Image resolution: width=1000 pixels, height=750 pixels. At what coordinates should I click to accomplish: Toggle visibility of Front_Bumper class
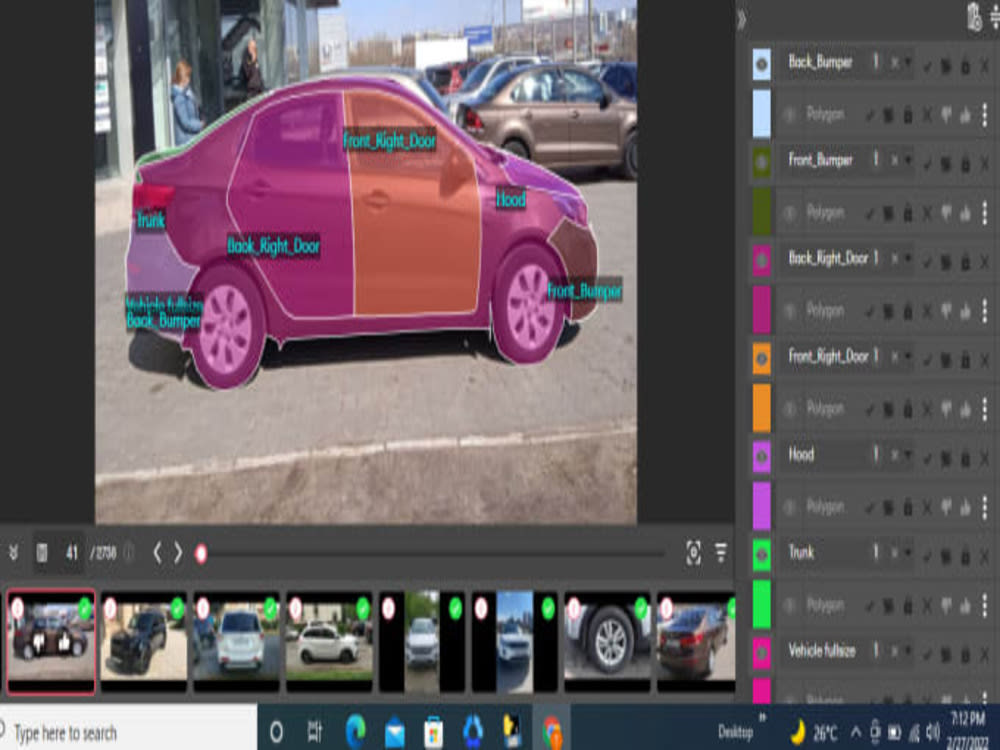coord(761,162)
